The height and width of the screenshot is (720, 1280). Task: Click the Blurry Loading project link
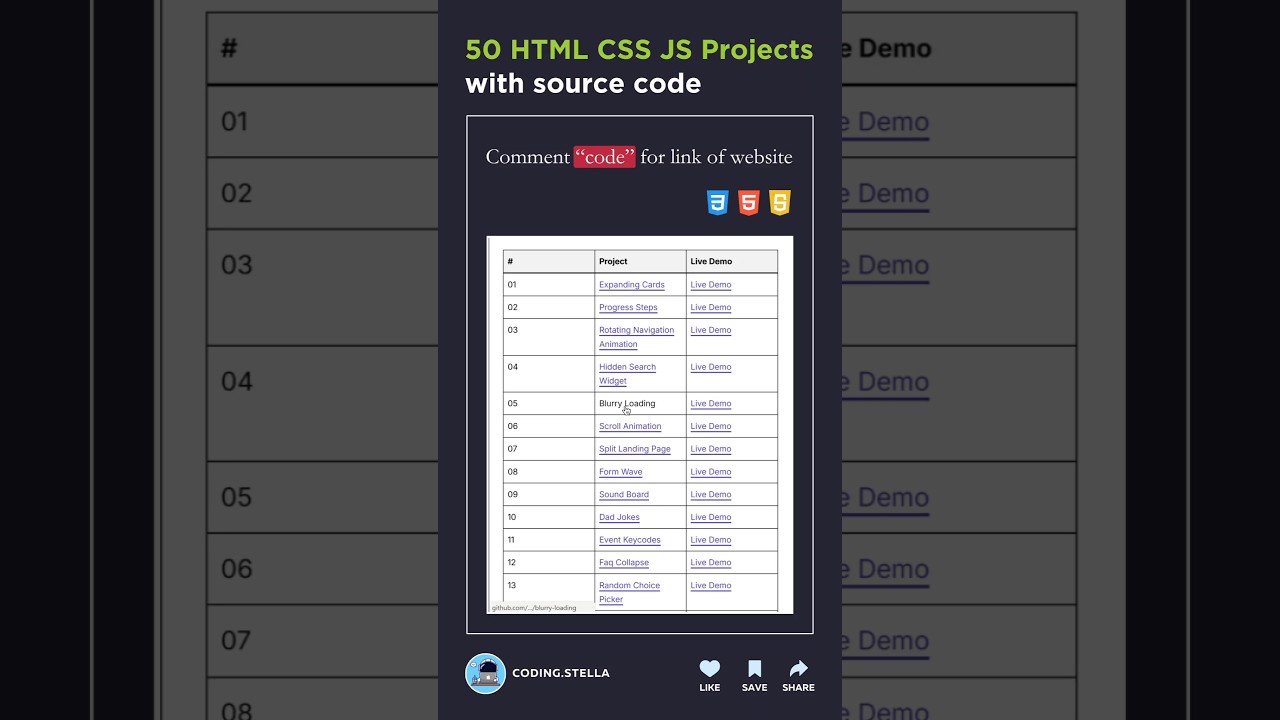pos(627,404)
